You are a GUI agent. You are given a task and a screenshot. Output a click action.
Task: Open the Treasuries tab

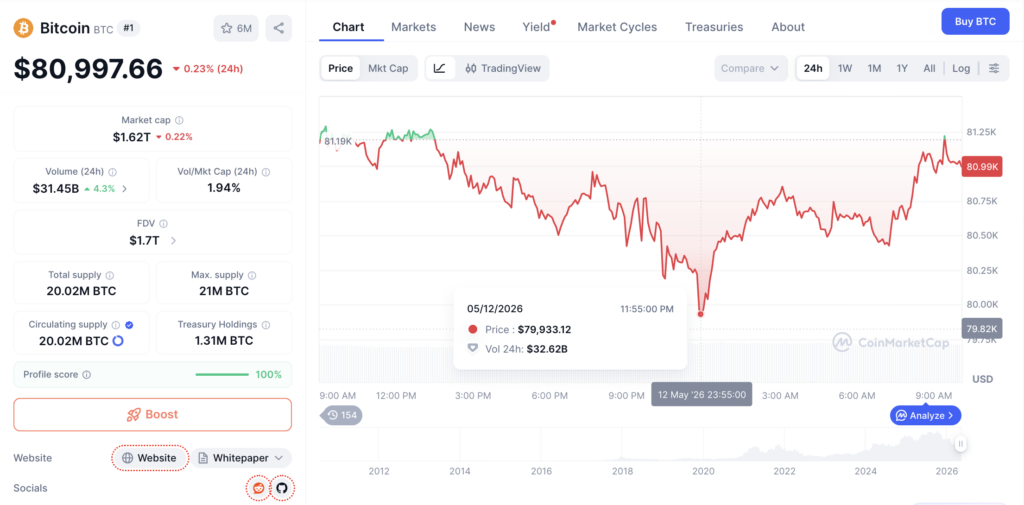(x=714, y=27)
